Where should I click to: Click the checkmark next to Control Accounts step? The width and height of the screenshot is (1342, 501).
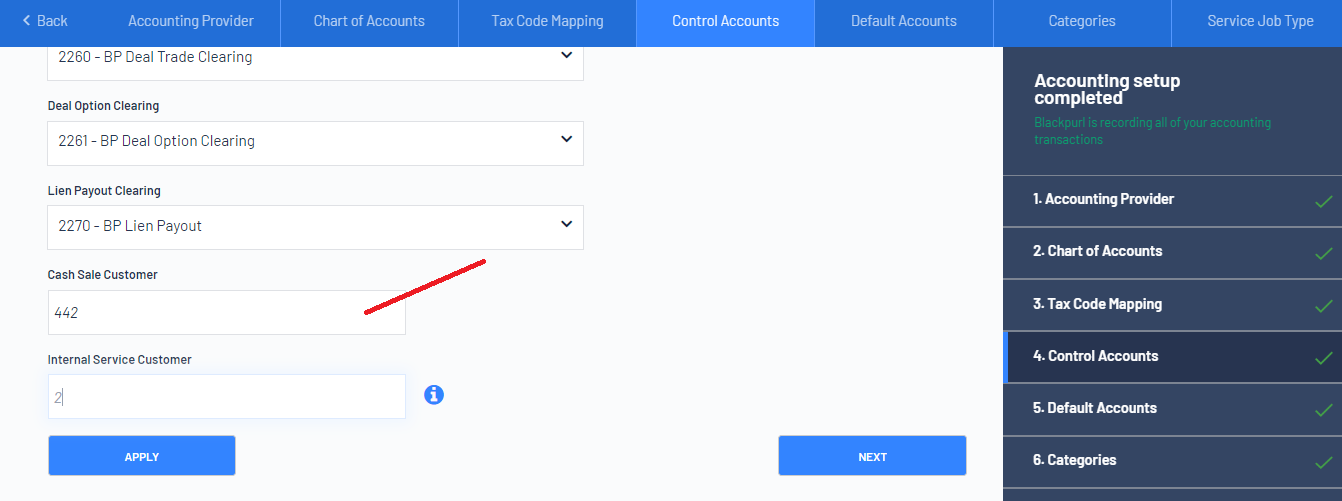coord(1324,358)
